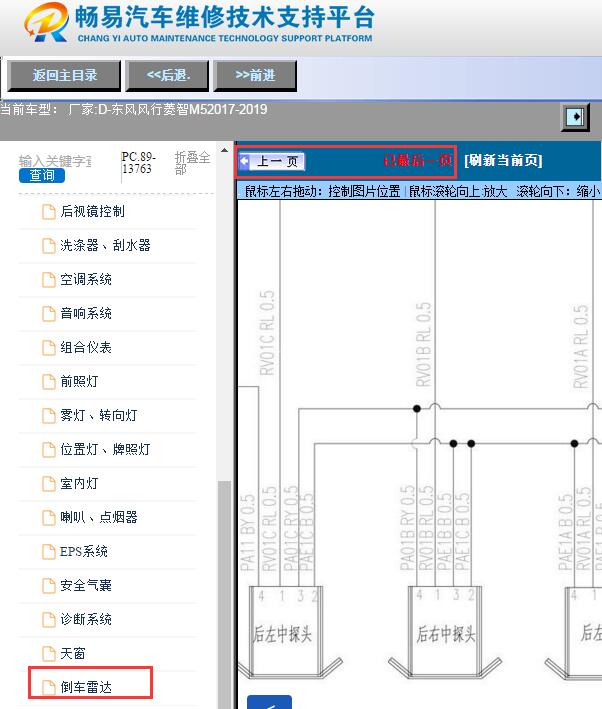Open 洗涤器、刮水器 tree item

pyautogui.click(x=105, y=245)
